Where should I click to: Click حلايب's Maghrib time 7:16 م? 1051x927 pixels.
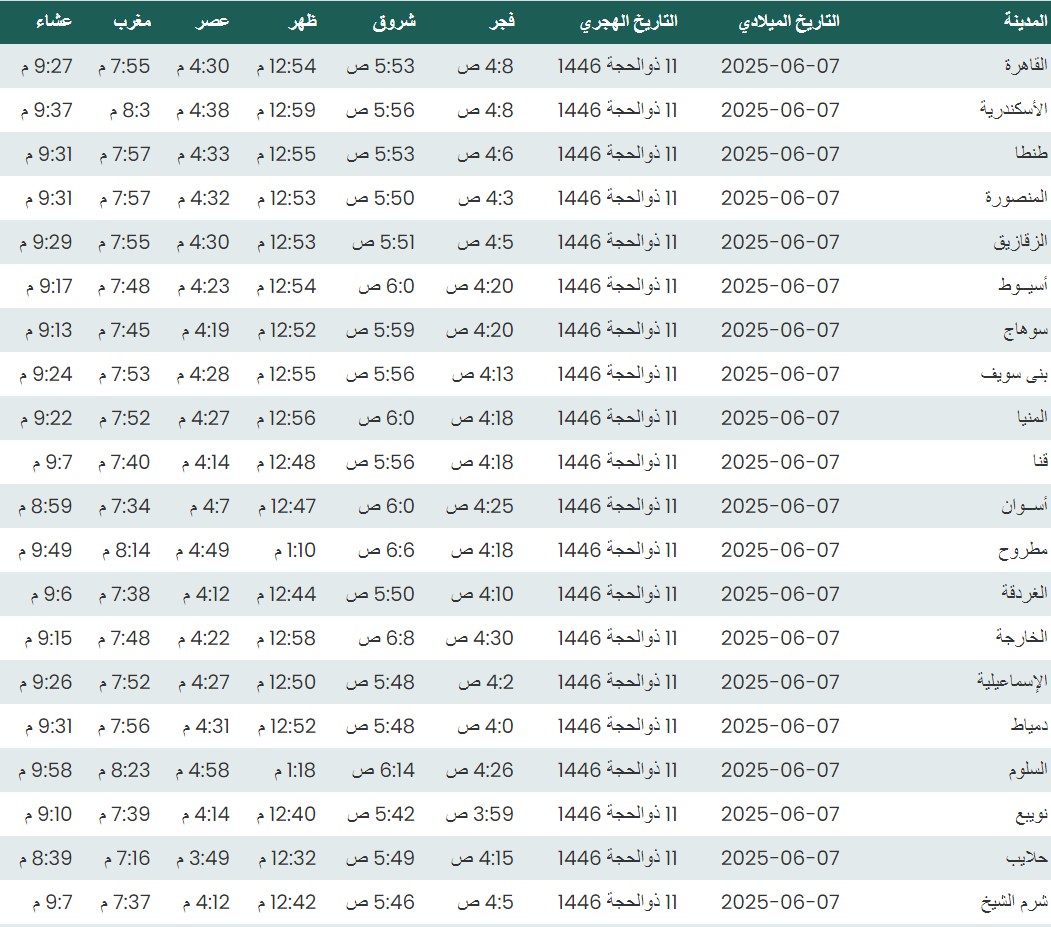click(x=124, y=858)
